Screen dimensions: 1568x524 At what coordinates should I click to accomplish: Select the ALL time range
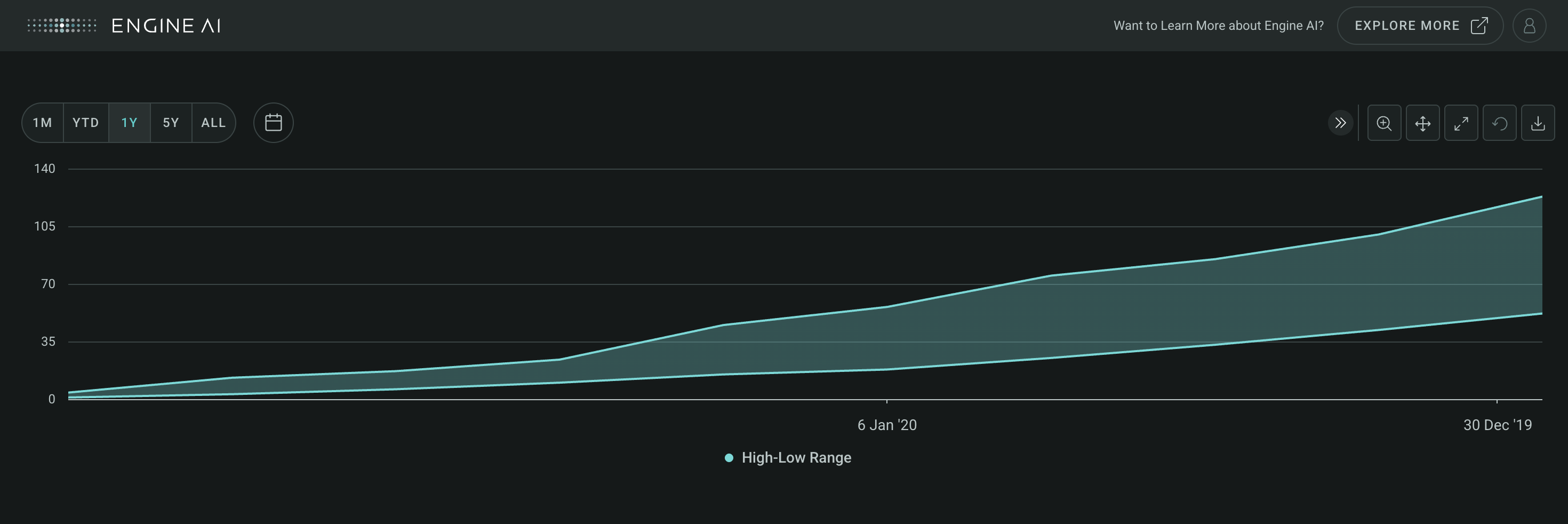(214, 123)
